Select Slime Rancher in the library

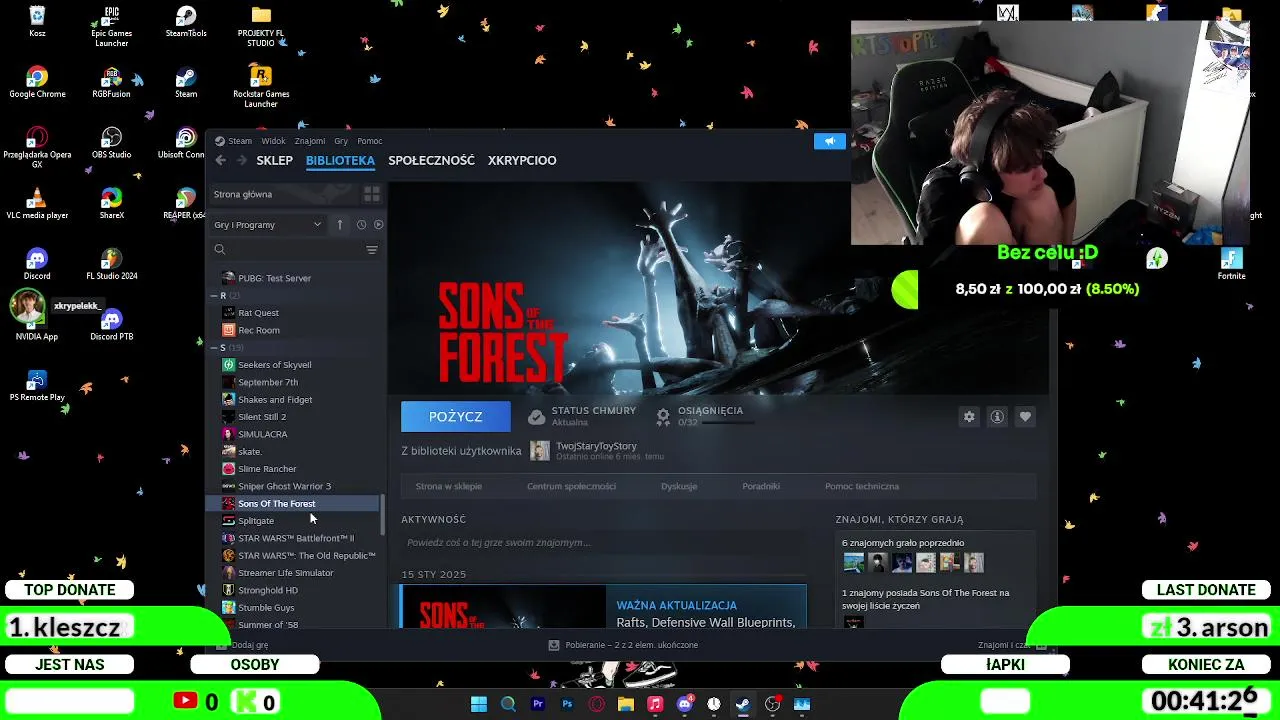pyautogui.click(x=267, y=469)
